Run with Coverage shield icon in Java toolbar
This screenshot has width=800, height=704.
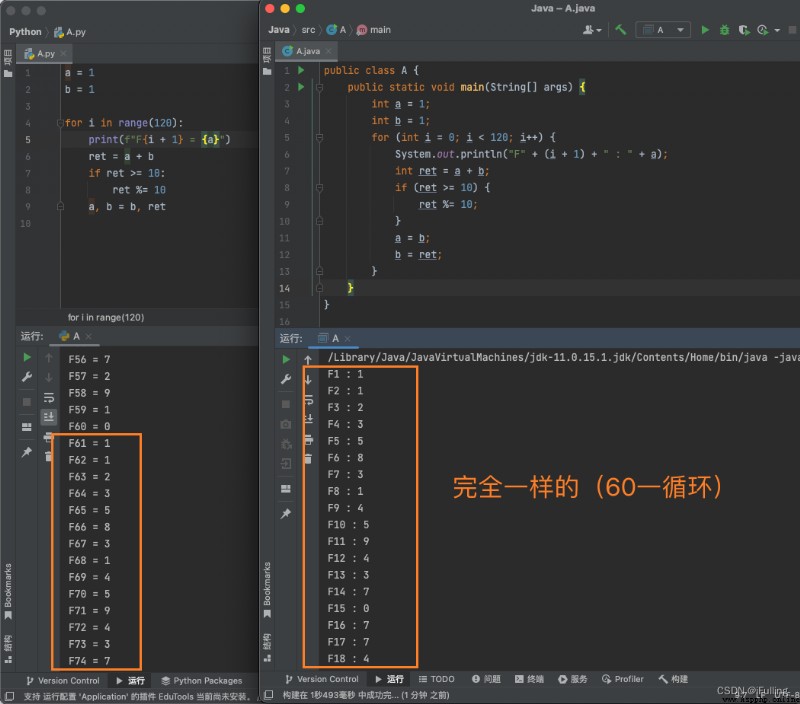(743, 30)
